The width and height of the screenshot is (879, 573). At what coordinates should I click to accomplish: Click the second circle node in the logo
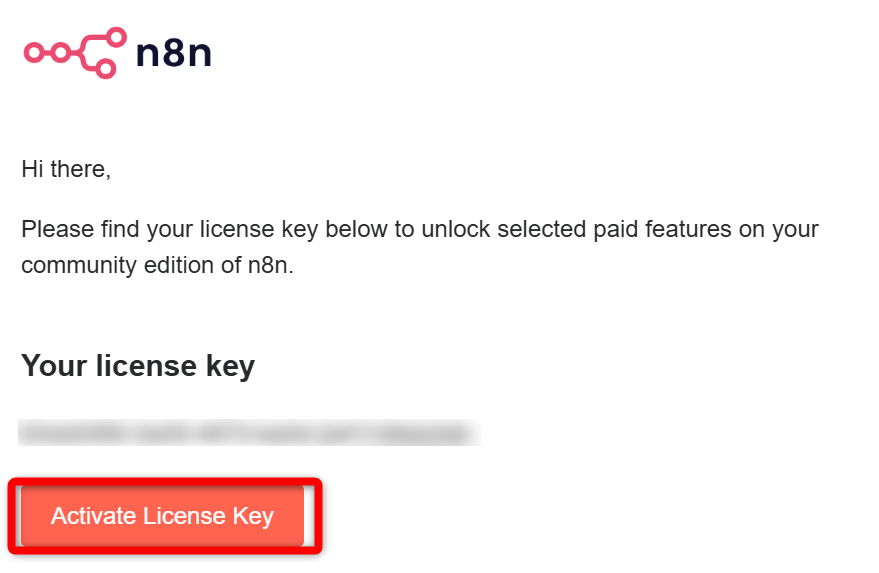tap(60, 53)
